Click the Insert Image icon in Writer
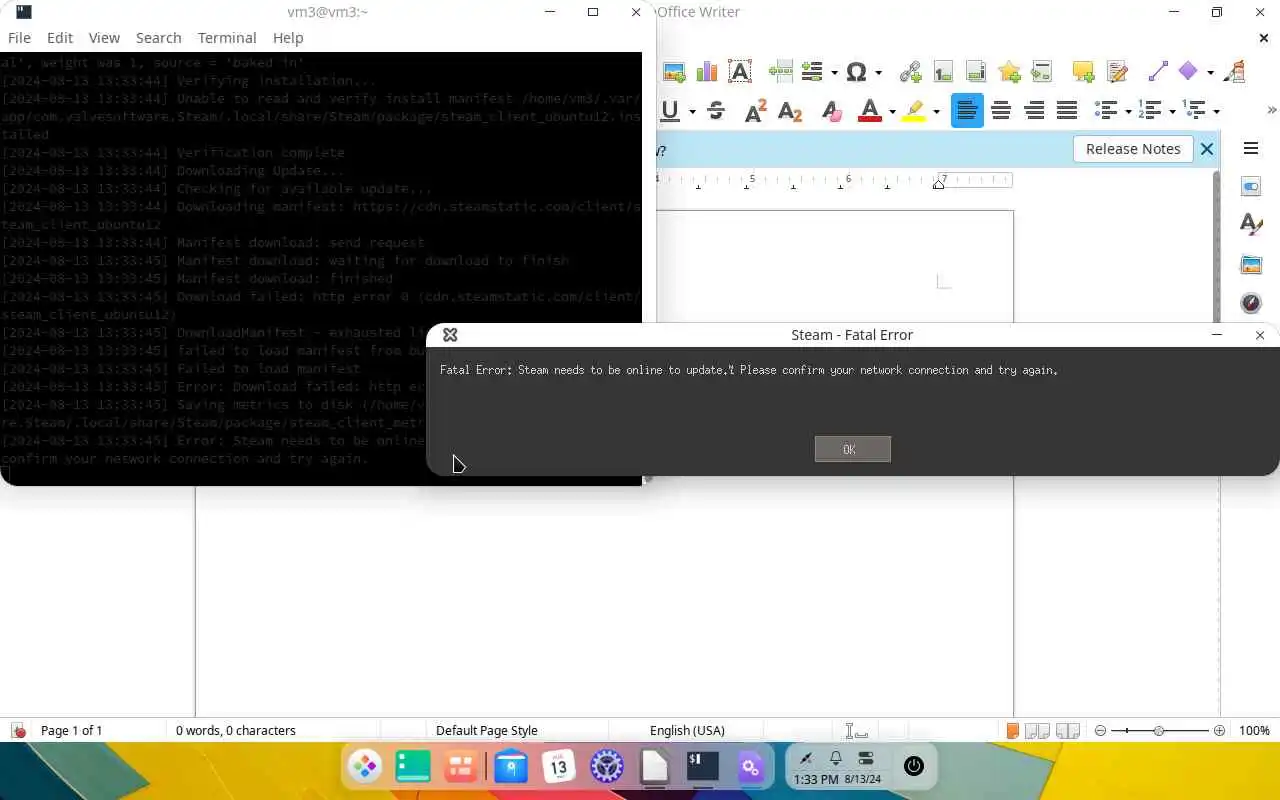 click(674, 72)
